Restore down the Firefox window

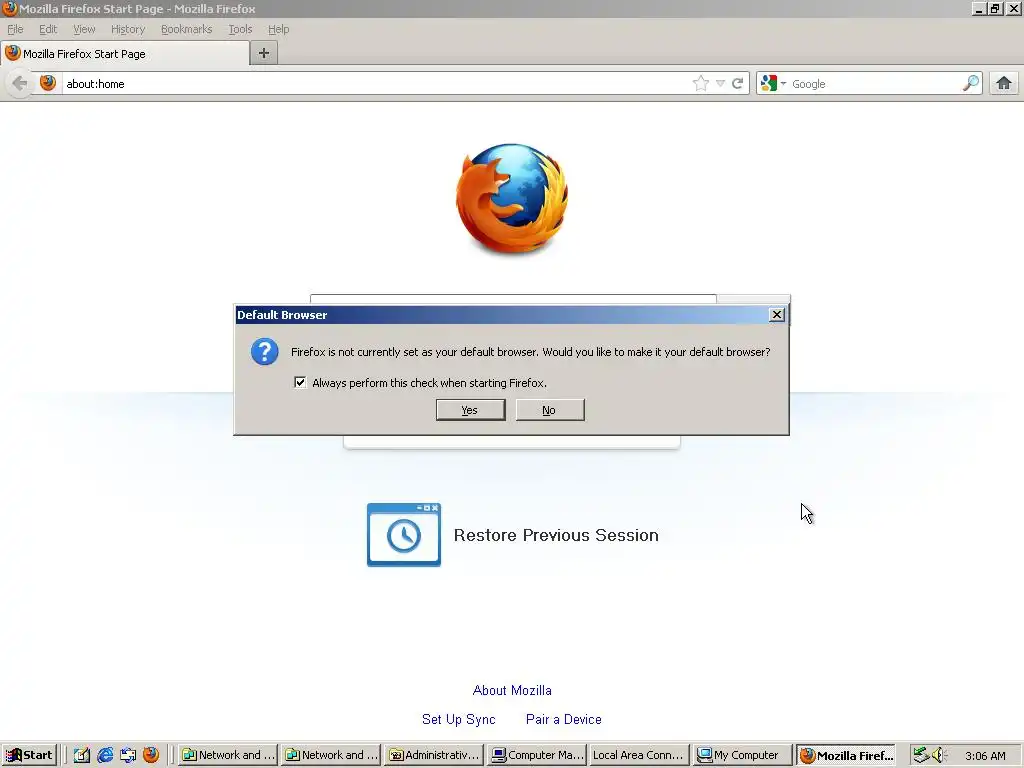coord(995,8)
